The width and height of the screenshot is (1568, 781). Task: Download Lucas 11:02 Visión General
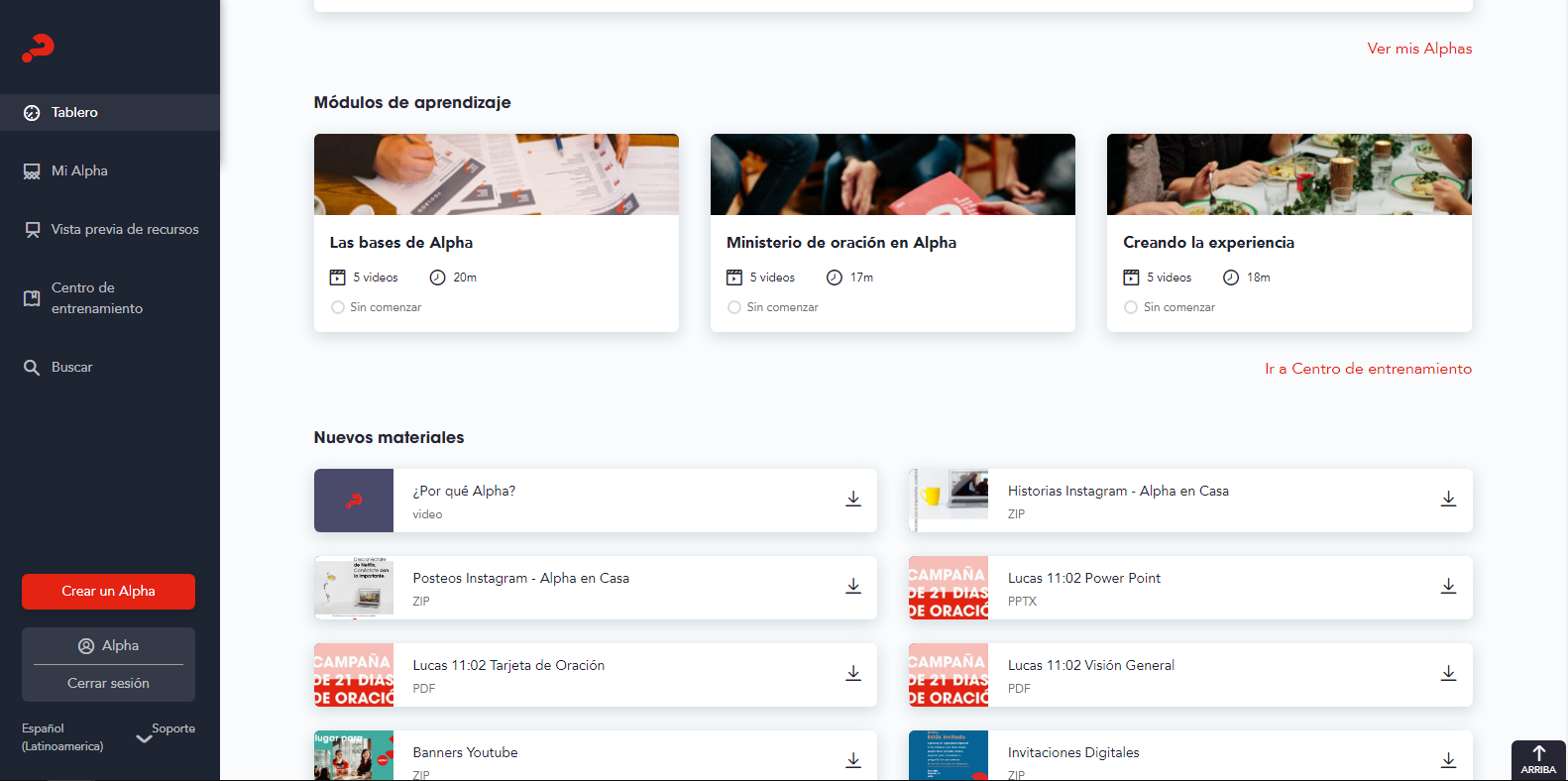click(x=1448, y=673)
